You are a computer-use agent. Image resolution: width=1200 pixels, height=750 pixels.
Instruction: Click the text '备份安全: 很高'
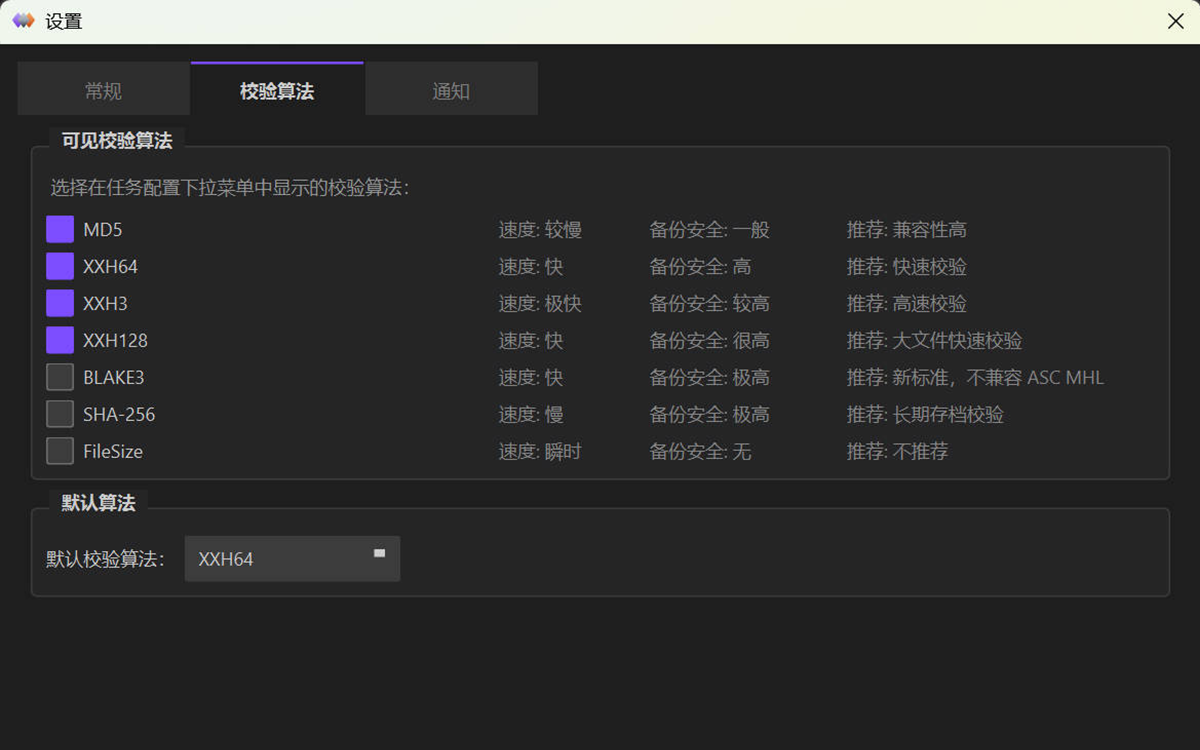click(x=710, y=341)
